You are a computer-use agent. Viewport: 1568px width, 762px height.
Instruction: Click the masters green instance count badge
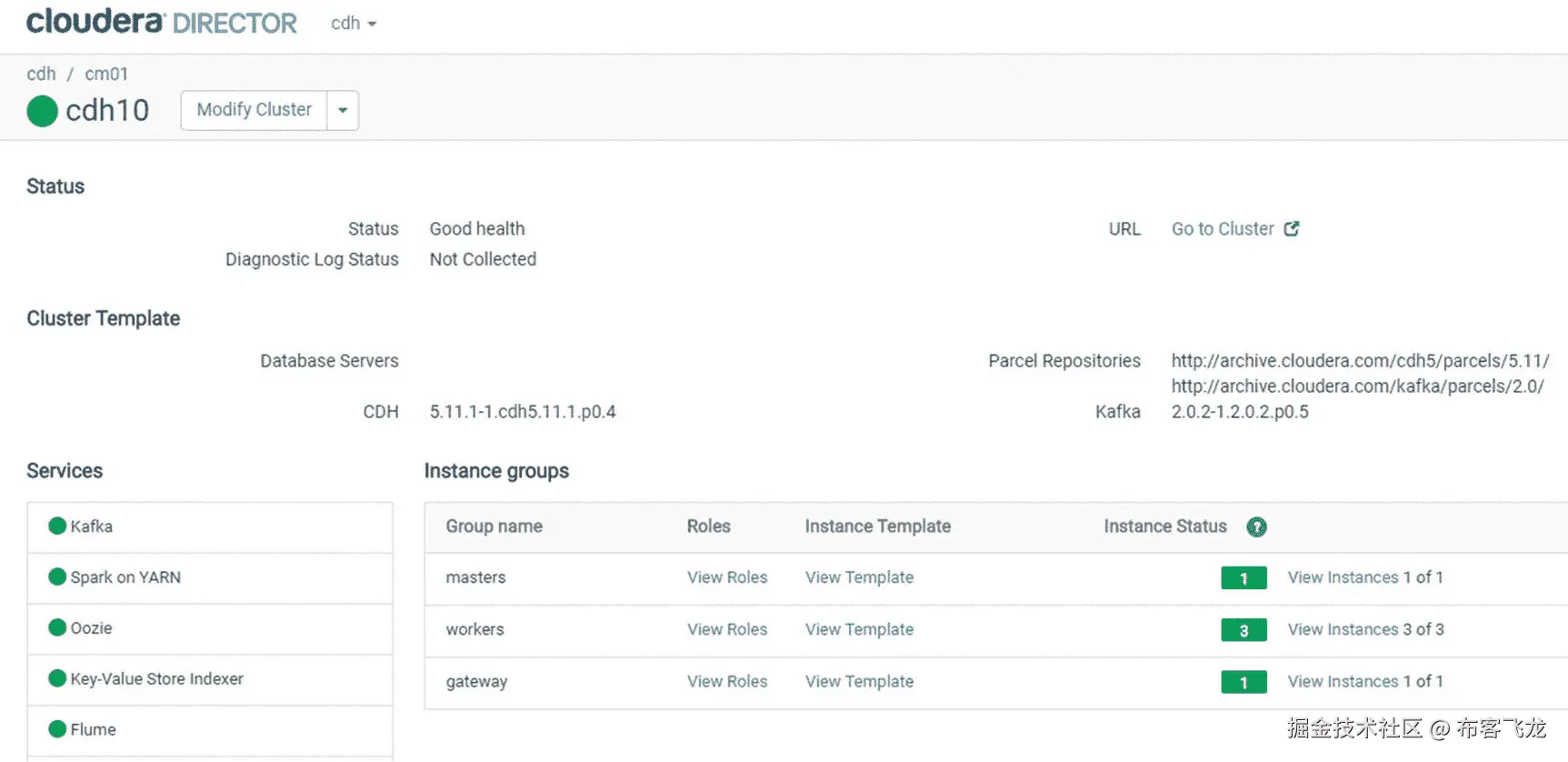point(1243,578)
